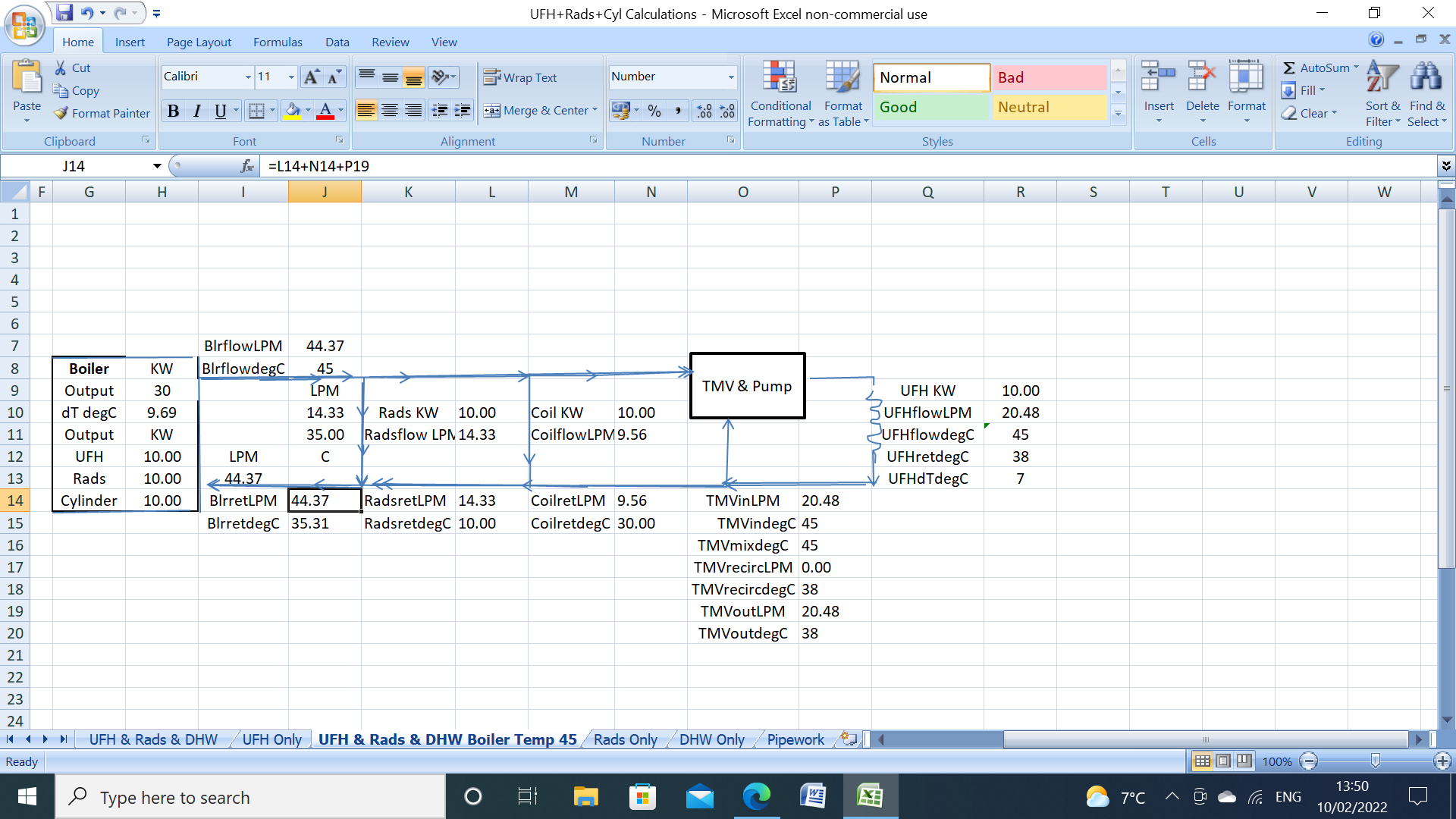Click the Paste clipboard icon
1456x819 pixels.
pos(27,77)
